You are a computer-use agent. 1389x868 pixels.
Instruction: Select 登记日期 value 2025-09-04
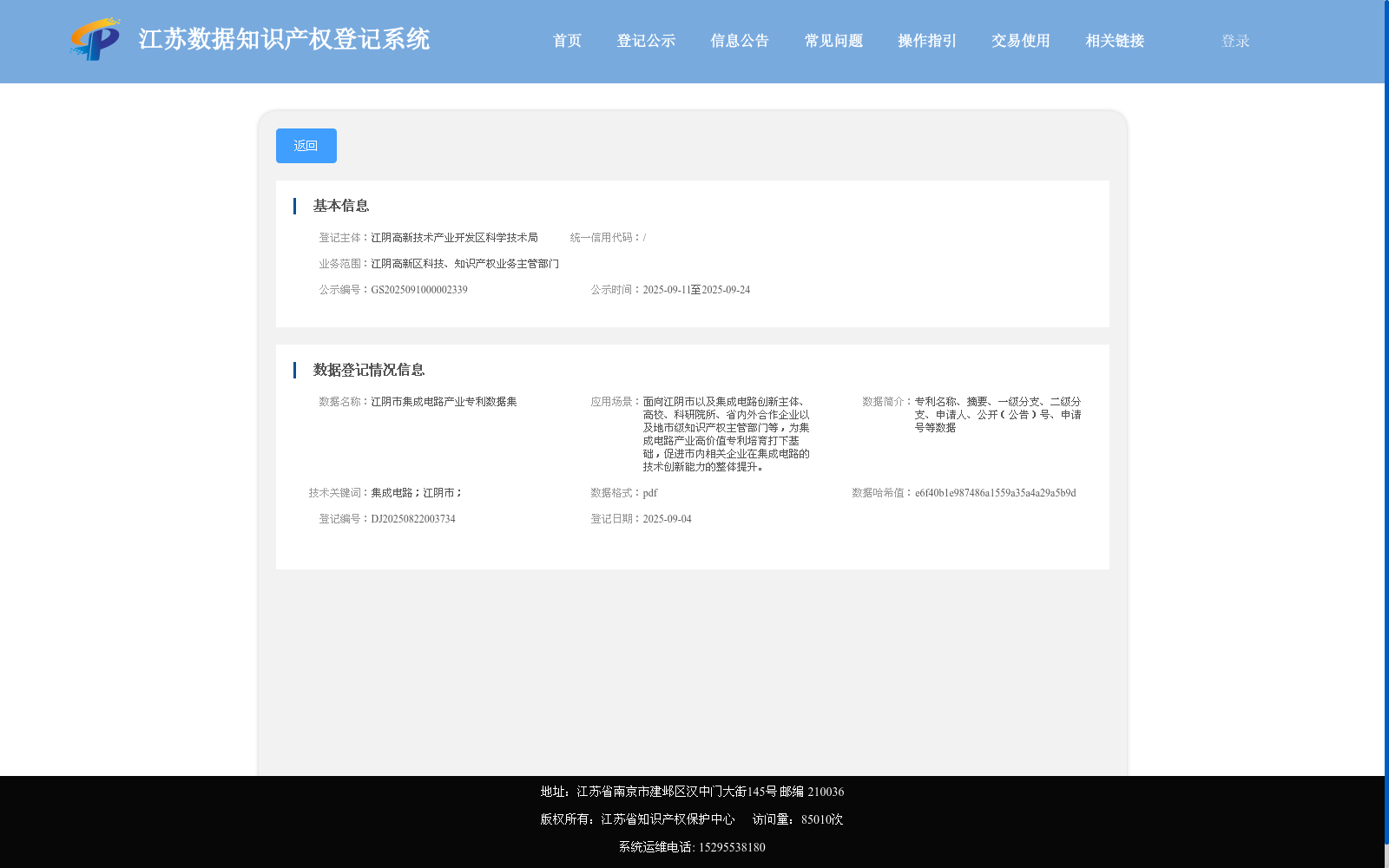(667, 519)
